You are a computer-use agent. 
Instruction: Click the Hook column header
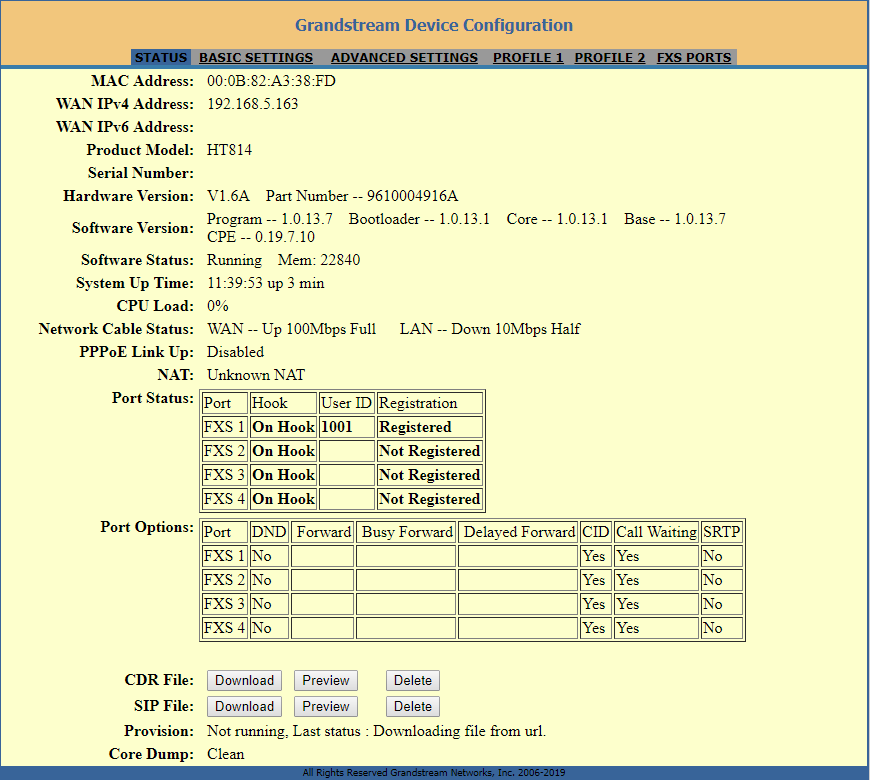click(x=284, y=403)
